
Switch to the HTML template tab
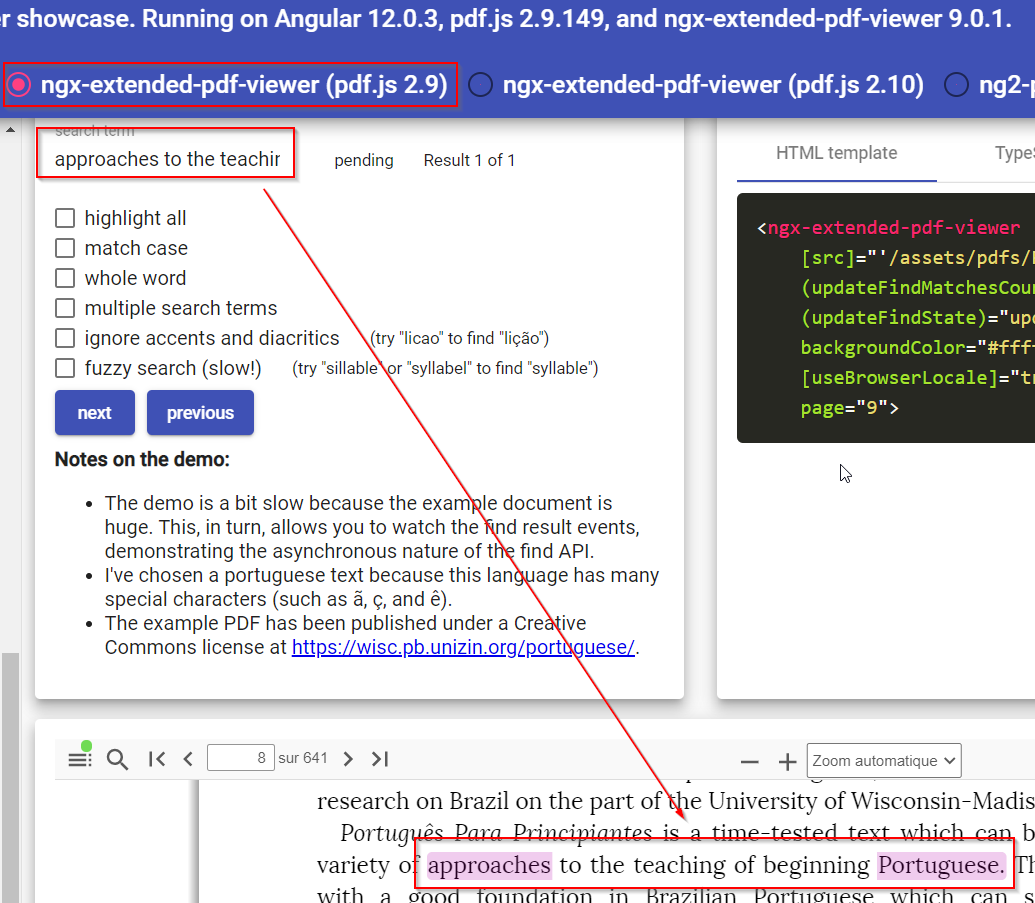click(x=836, y=153)
